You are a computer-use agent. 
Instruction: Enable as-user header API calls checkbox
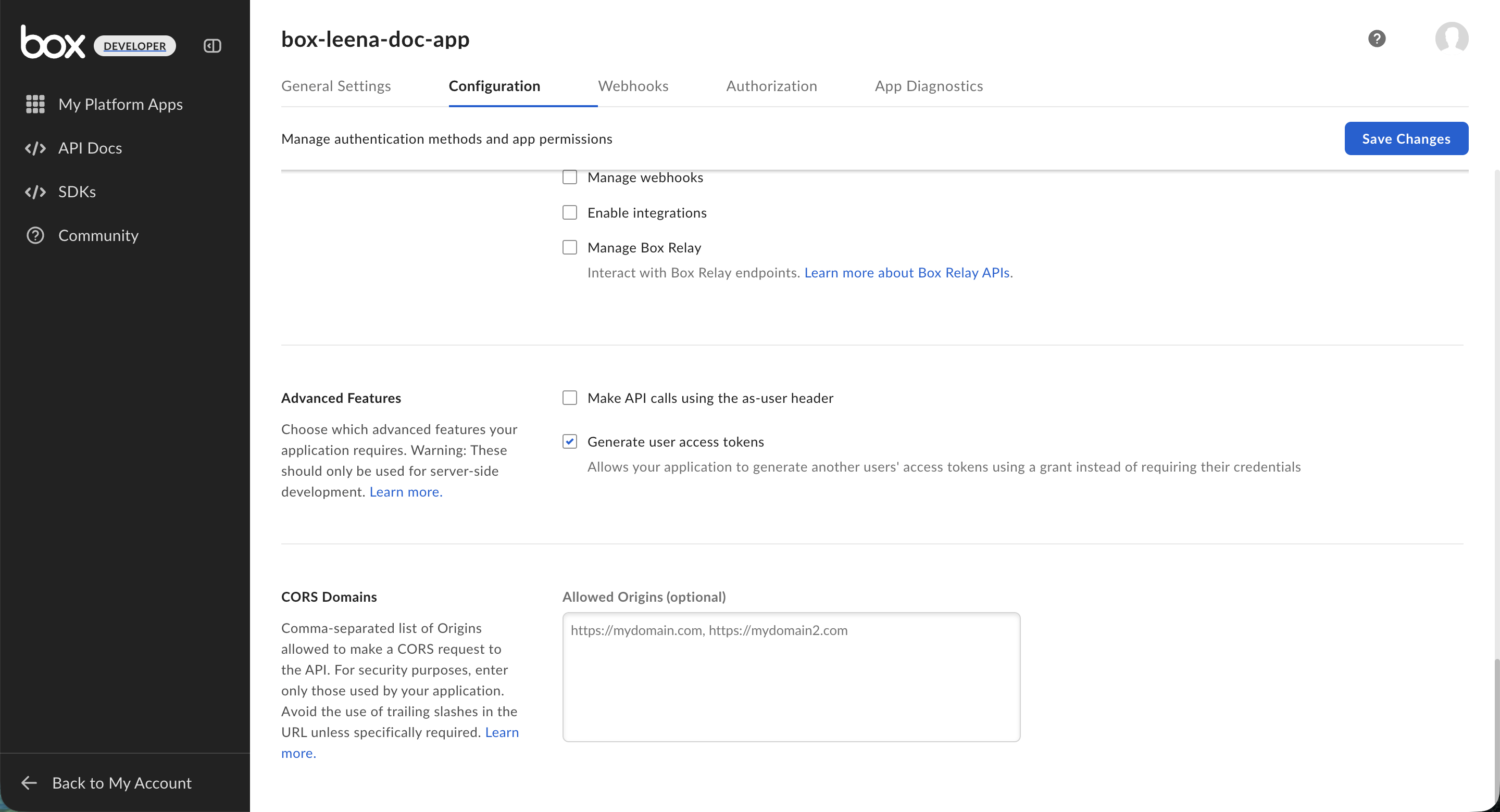(569, 398)
